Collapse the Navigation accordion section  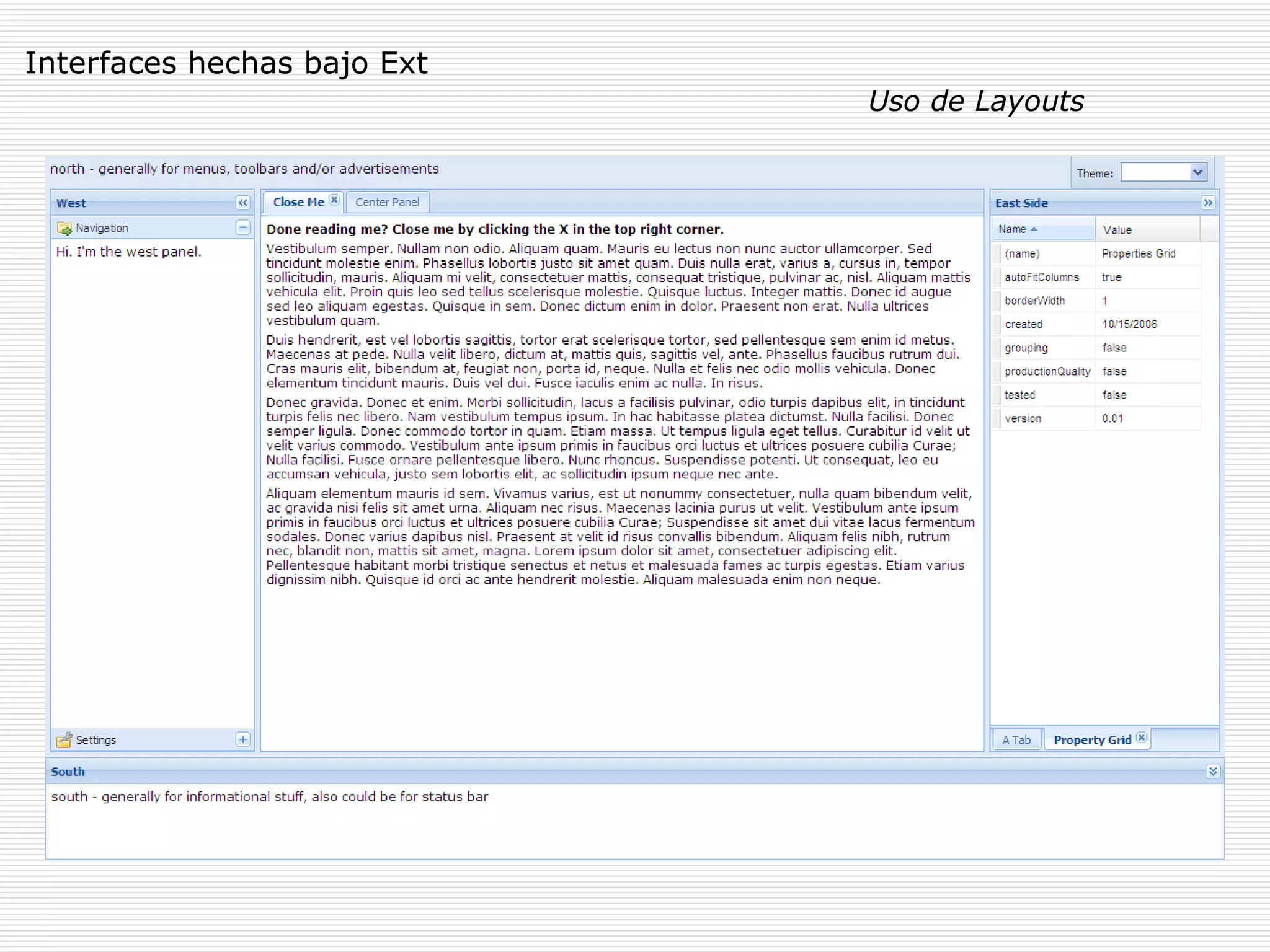click(243, 227)
